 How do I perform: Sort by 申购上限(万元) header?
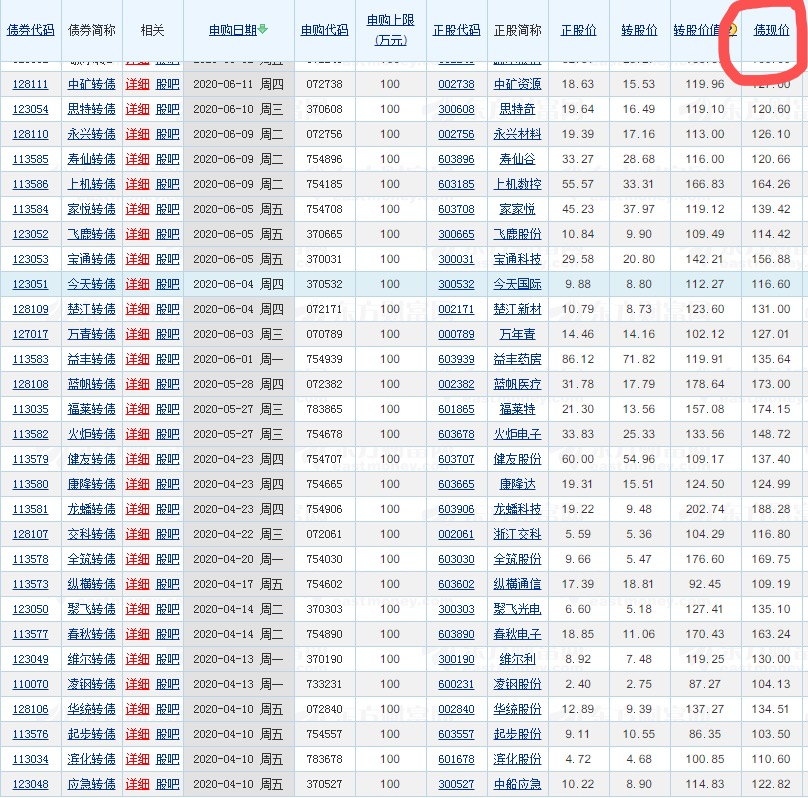tap(391, 30)
